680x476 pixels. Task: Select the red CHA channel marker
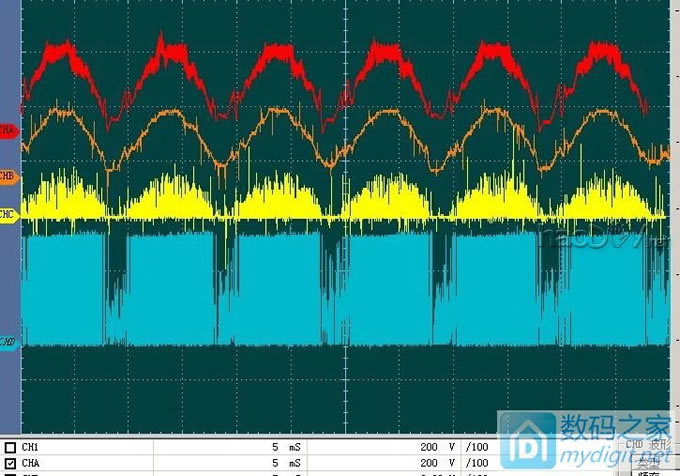click(x=8, y=130)
